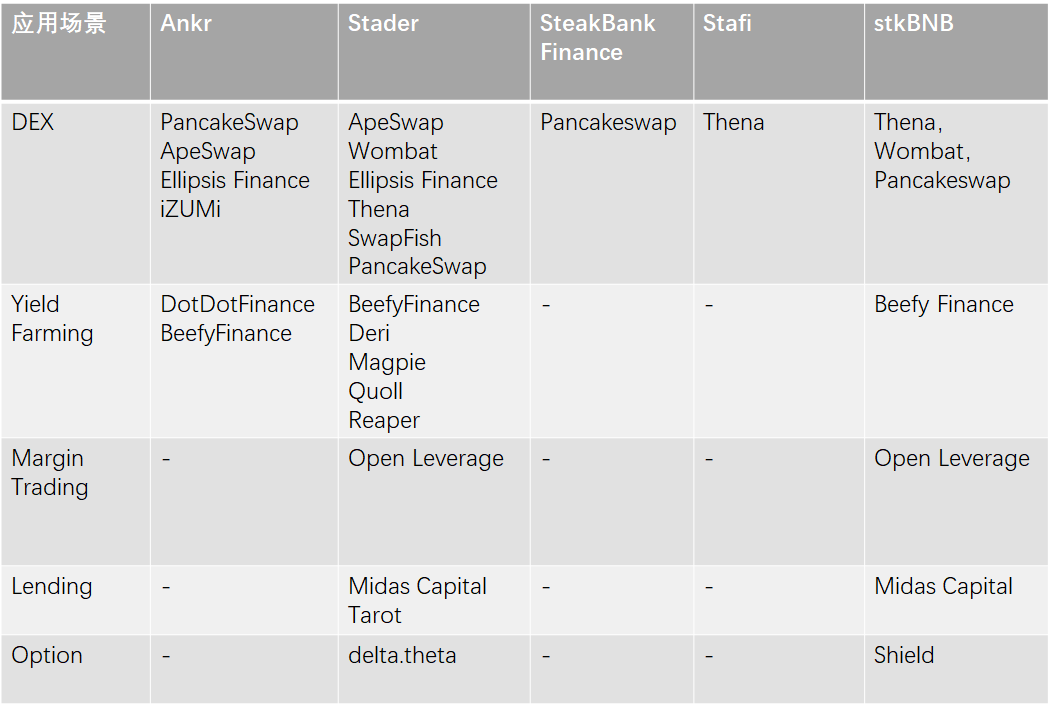
Task: Click the SteakBank Finance header cell
Action: (597, 37)
